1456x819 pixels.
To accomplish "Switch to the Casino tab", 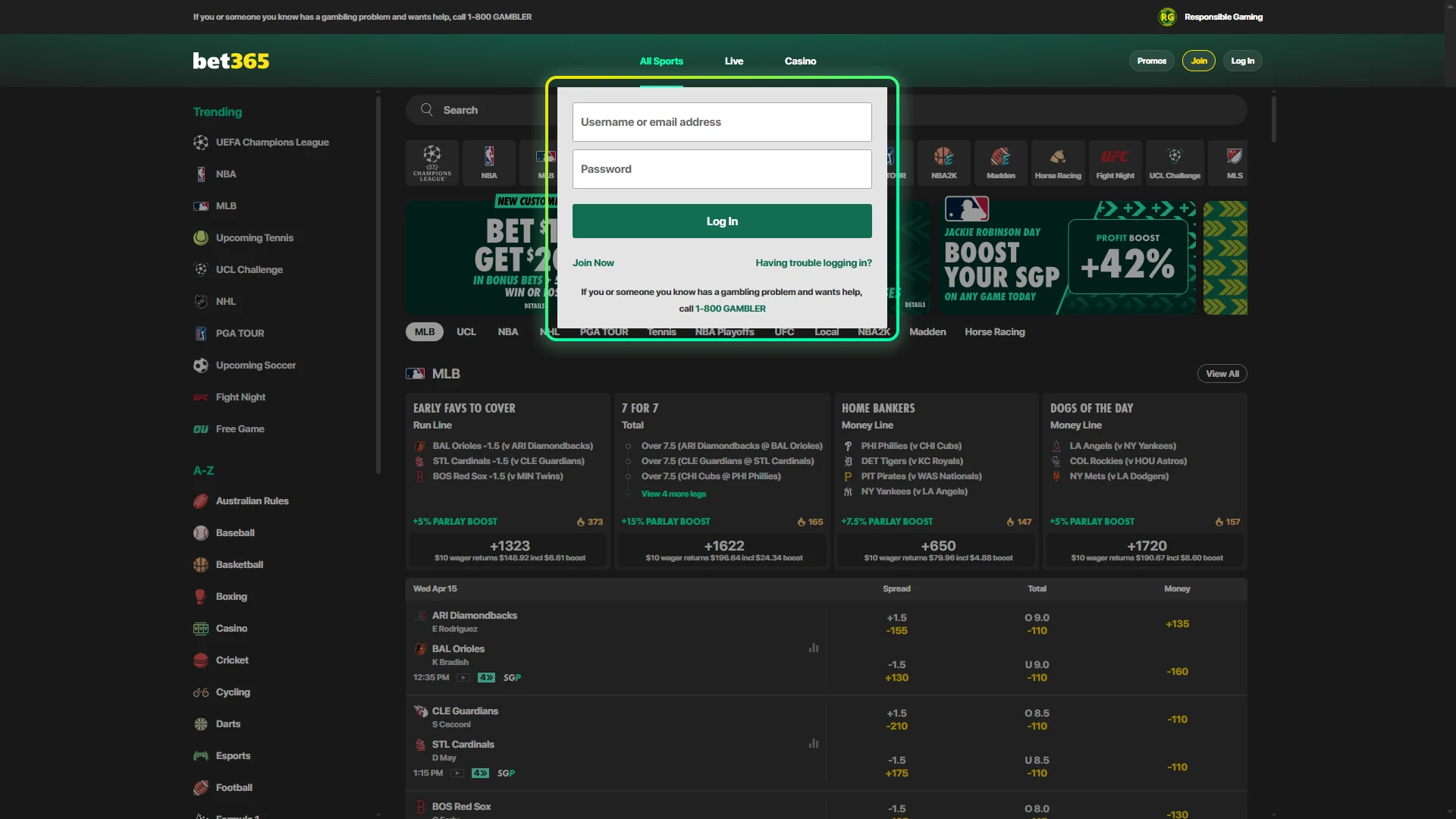I will 801,61.
